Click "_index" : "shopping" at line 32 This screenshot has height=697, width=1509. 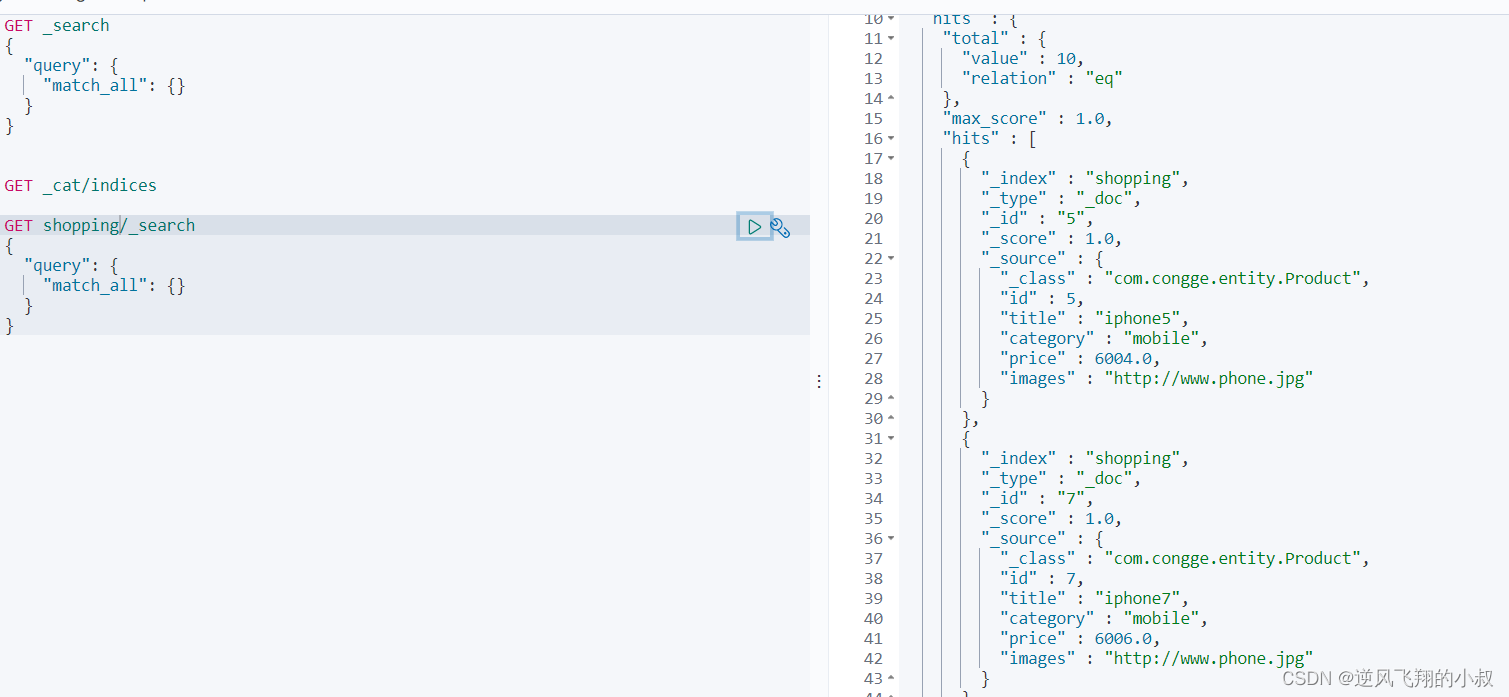1085,459
